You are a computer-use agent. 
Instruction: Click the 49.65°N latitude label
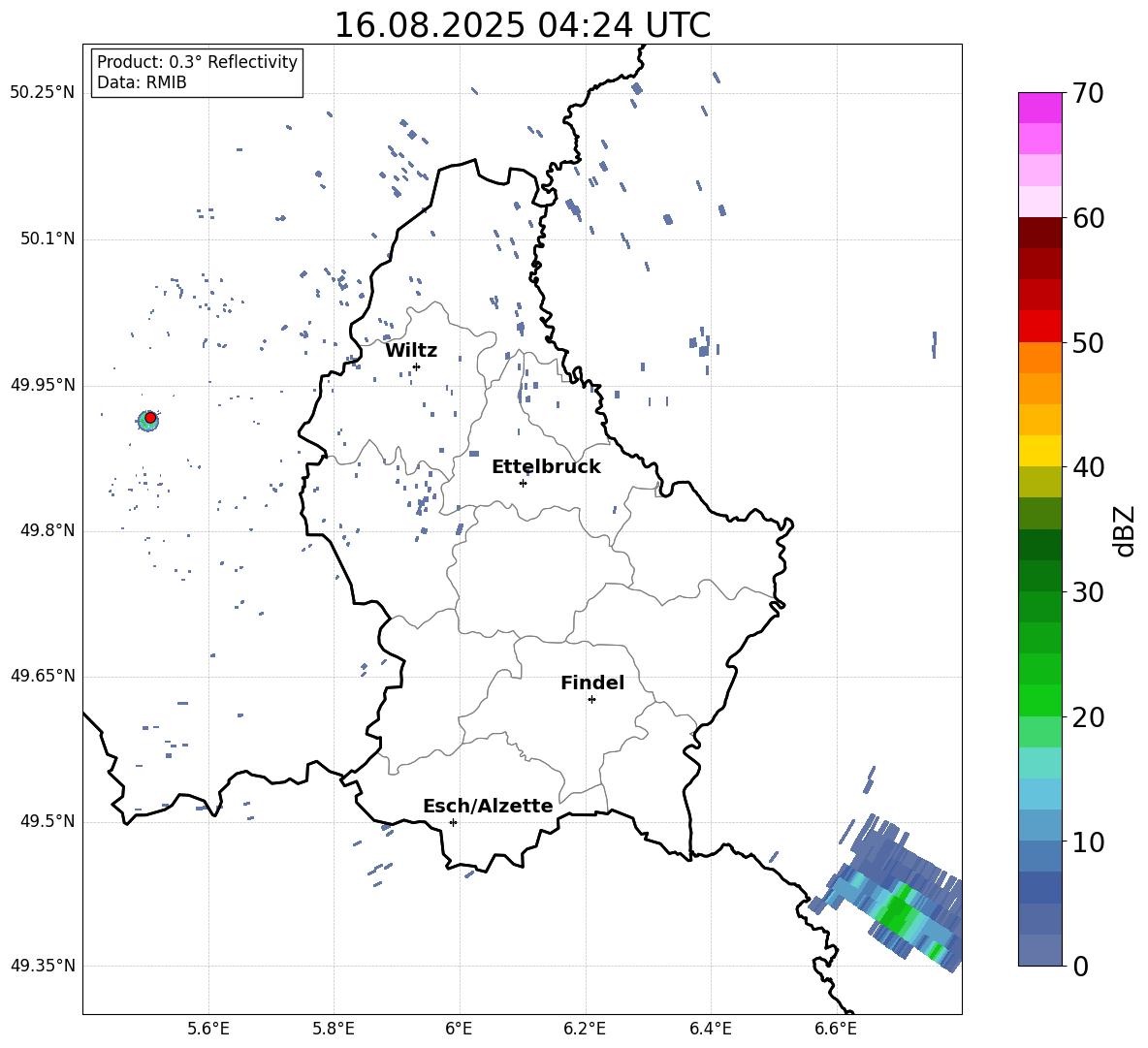pos(43,676)
